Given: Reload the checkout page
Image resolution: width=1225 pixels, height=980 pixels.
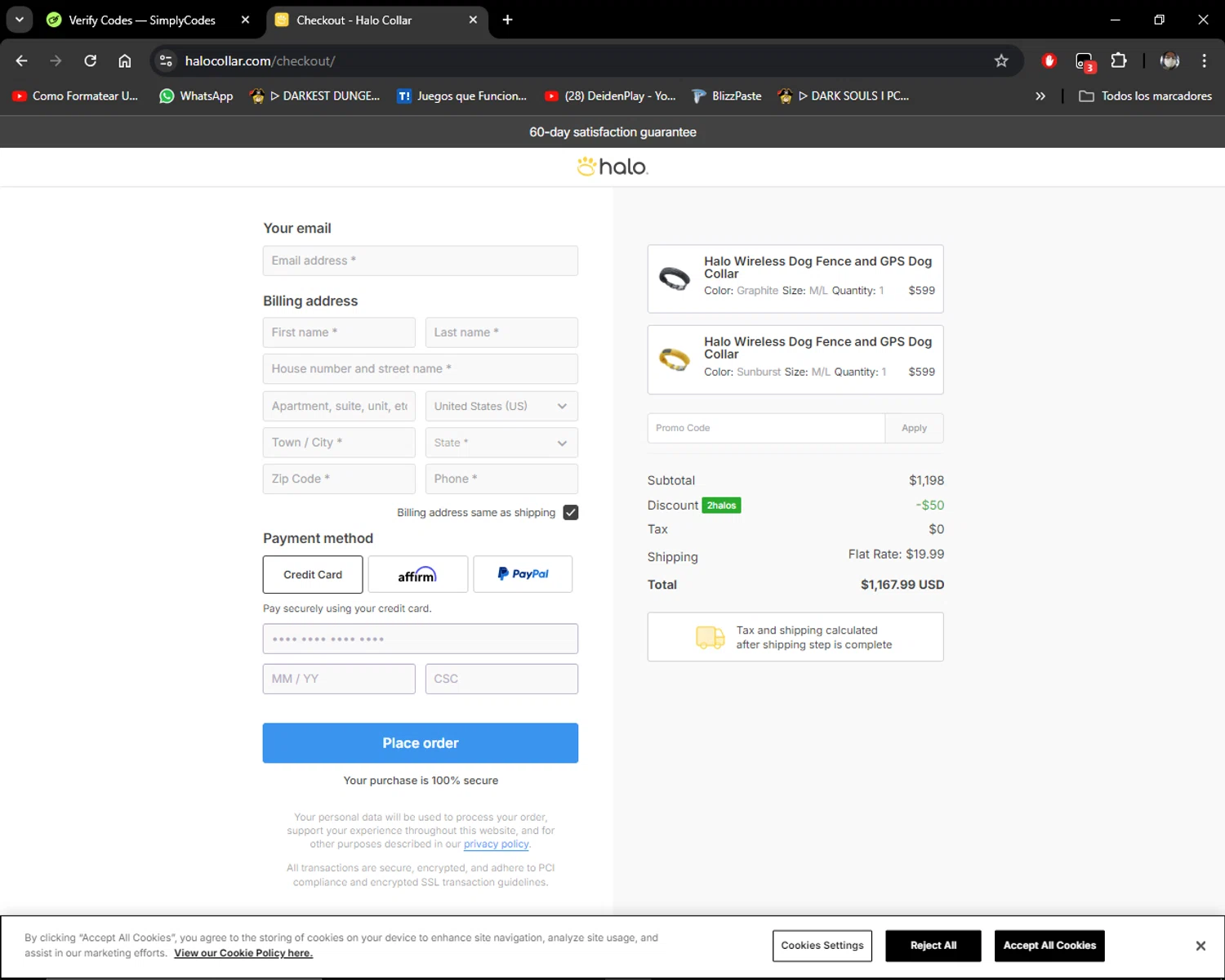Looking at the screenshot, I should click(91, 60).
